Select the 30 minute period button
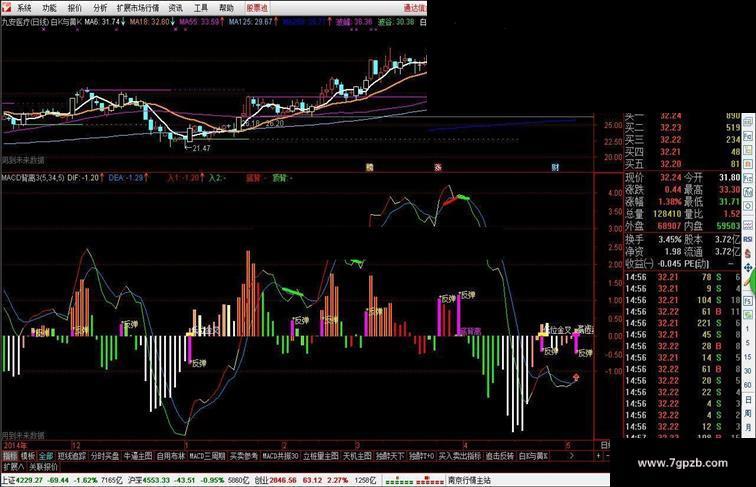Image resolution: width=756 pixels, height=487 pixels. point(747,371)
